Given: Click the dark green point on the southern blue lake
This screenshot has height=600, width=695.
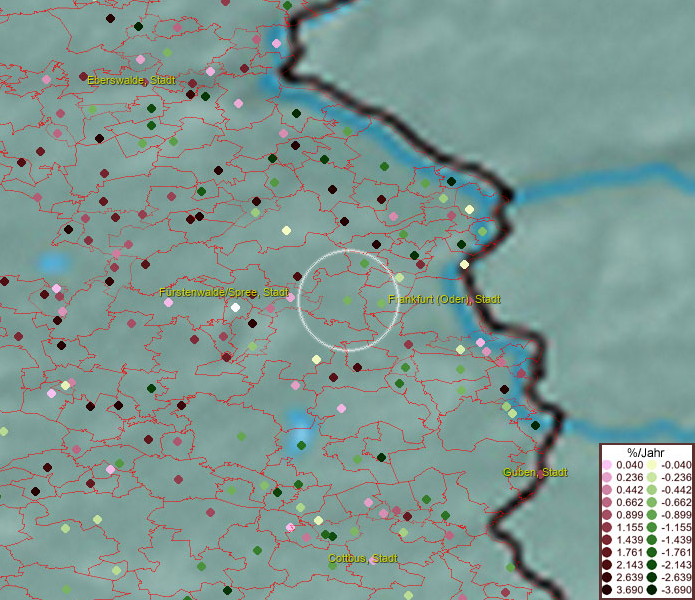Looking at the screenshot, I should 301,445.
